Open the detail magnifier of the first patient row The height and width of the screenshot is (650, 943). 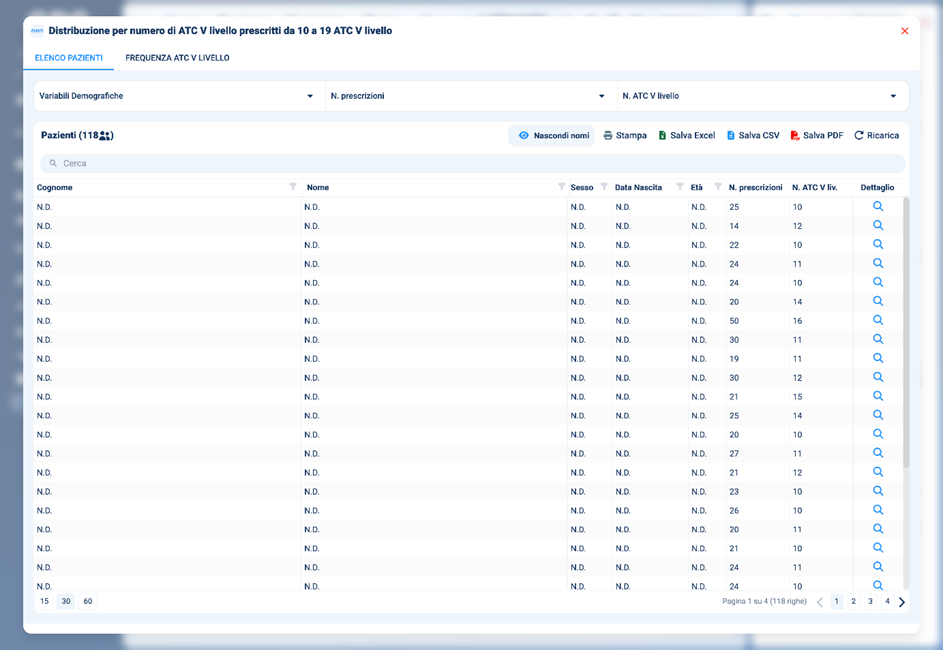878,207
